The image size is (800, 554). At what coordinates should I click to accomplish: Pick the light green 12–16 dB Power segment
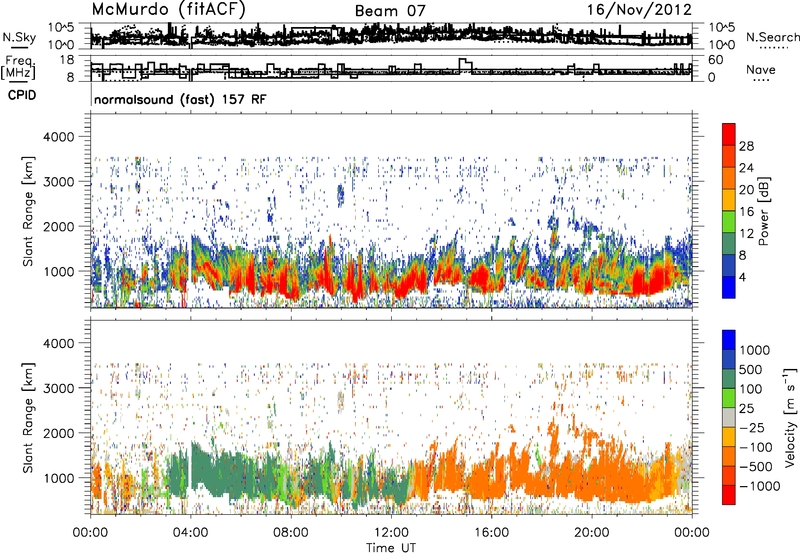729,222
